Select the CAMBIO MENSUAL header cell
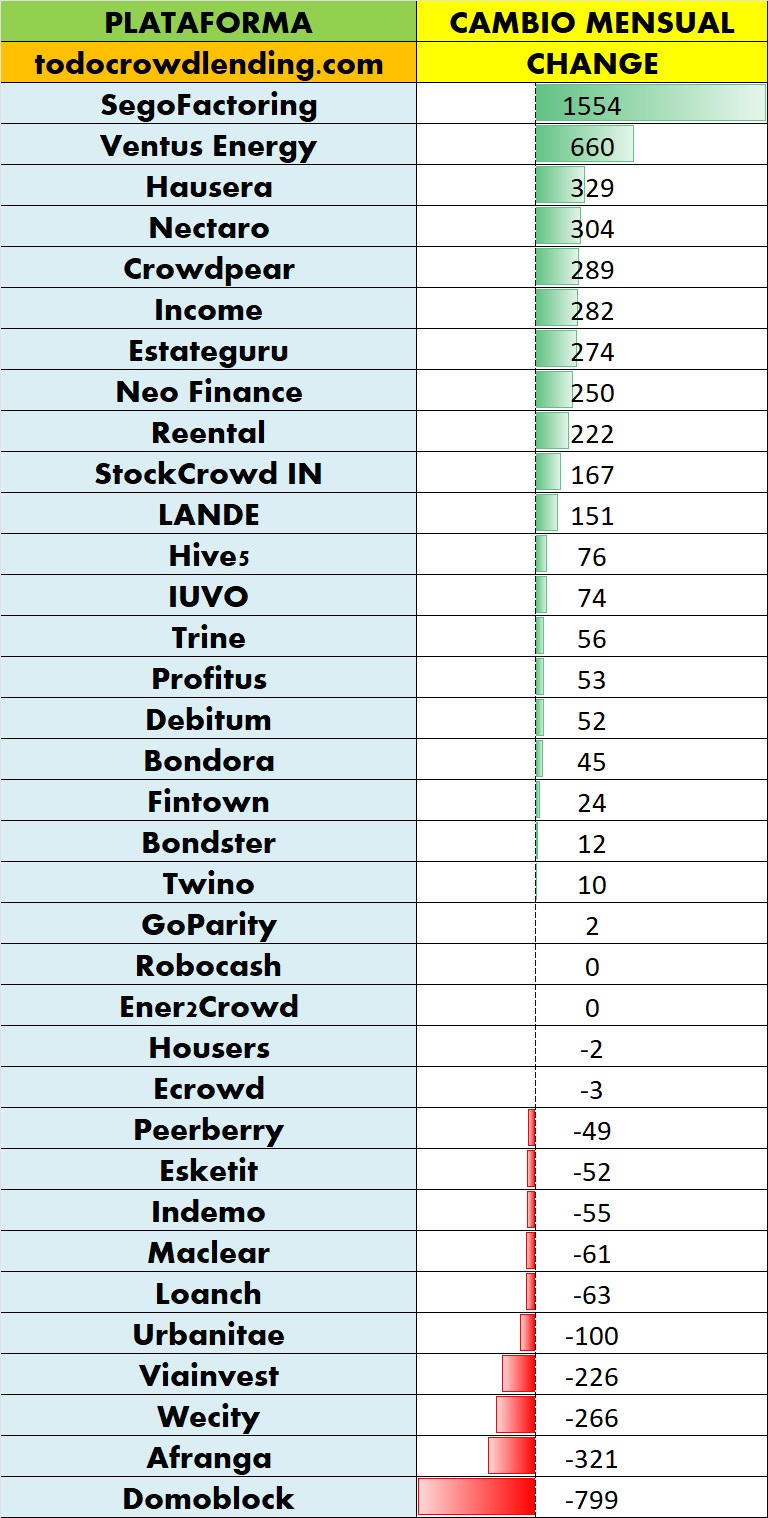This screenshot has width=768, height=1518. pyautogui.click(x=592, y=22)
